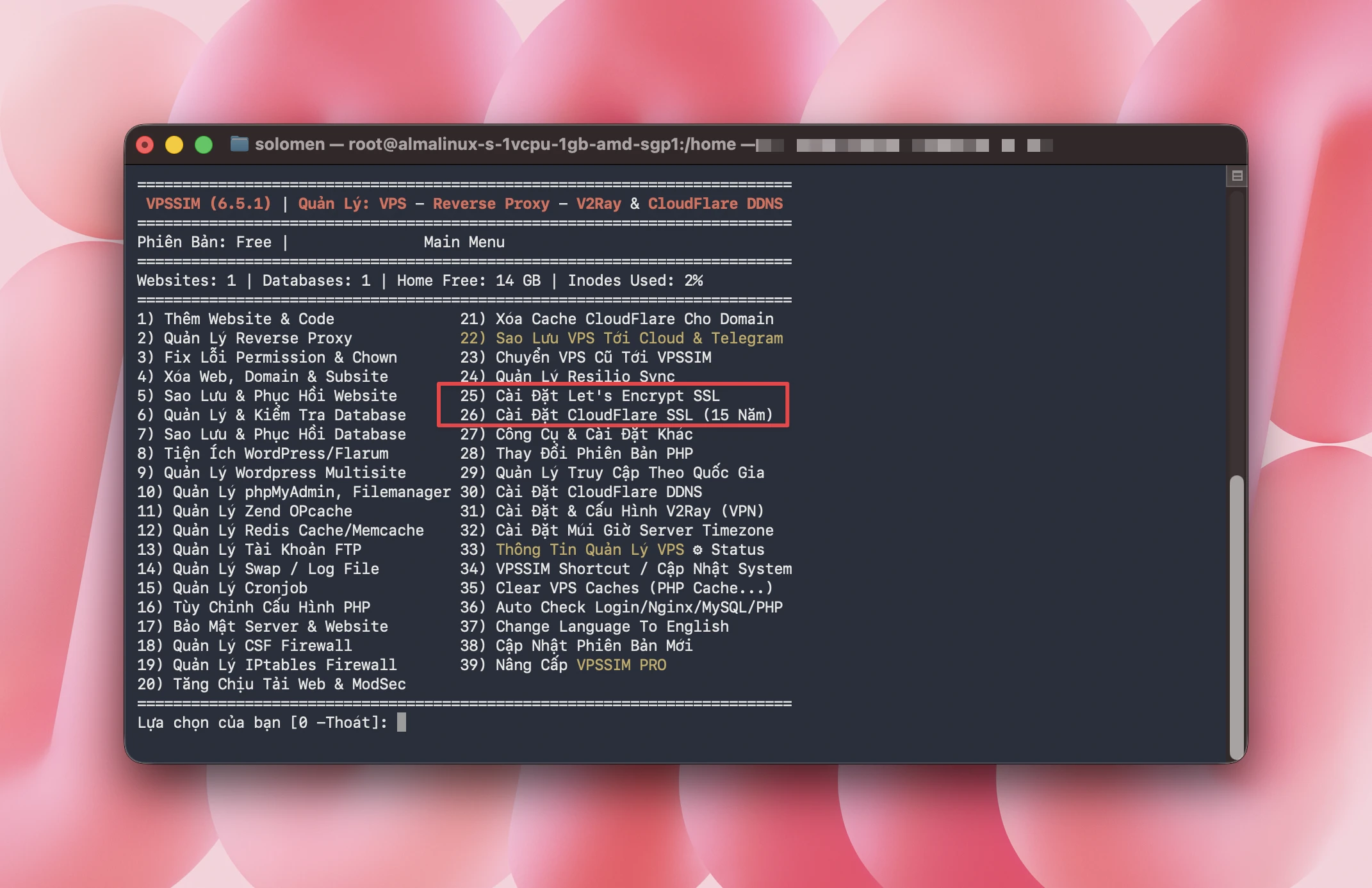Screen dimensions: 1372x888
Task: Click '39) Nâng Cấp VPSSIM PRO' line
Action: (x=563, y=665)
